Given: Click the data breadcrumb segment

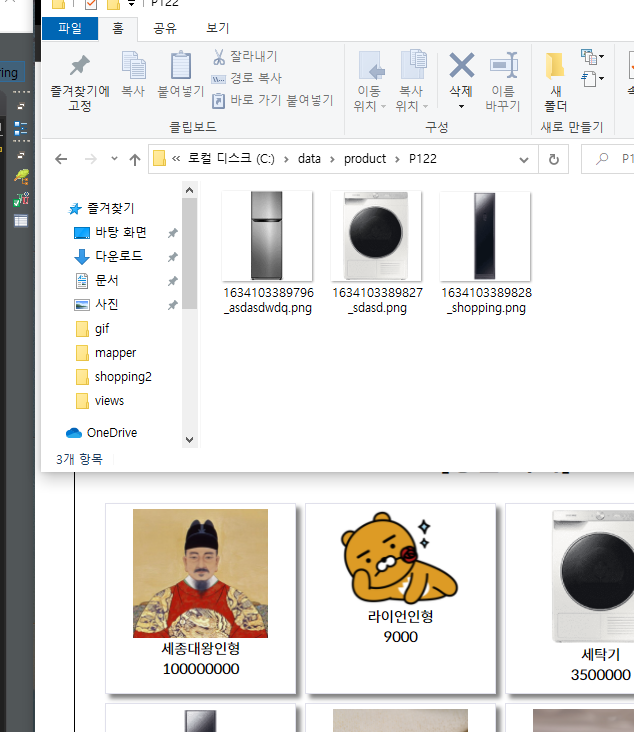Looking at the screenshot, I should tap(309, 159).
